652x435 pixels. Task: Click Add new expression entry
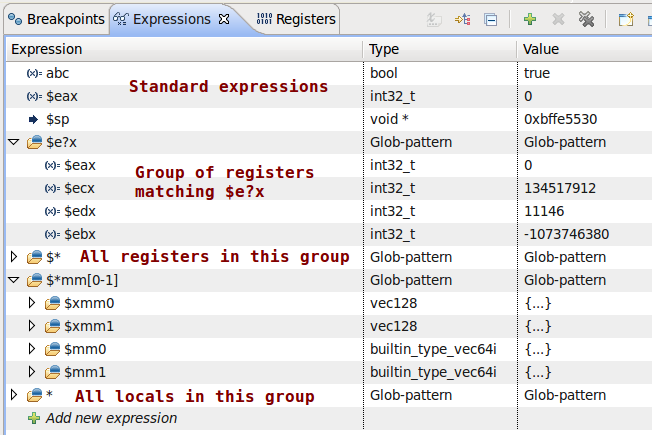(111, 418)
